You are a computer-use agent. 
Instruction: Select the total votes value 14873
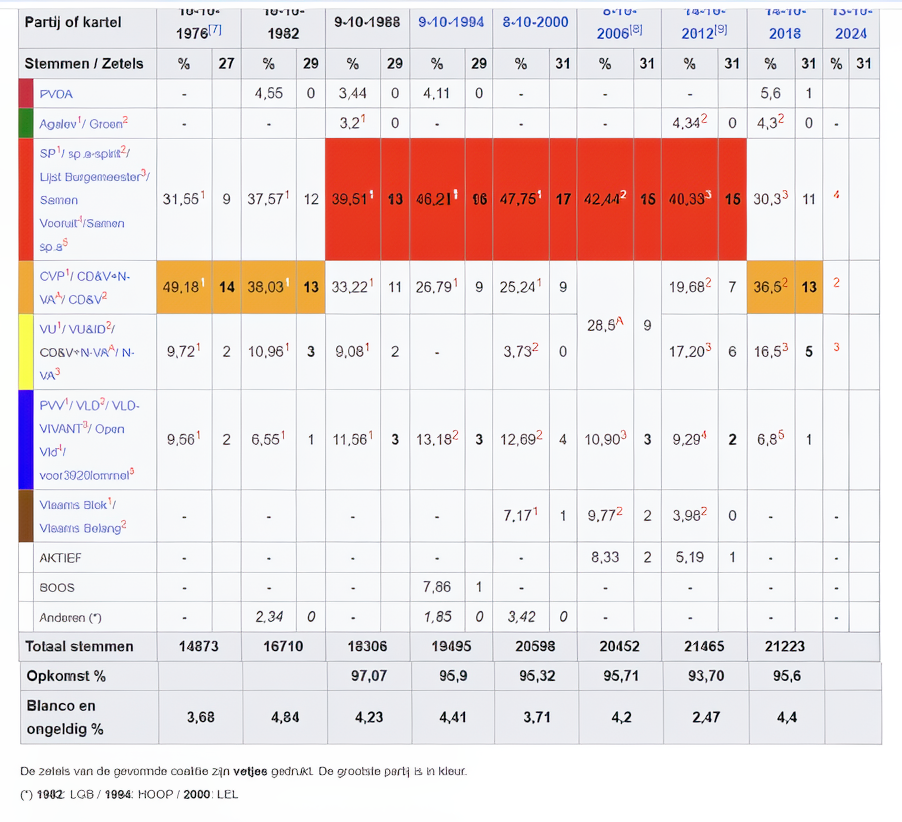click(199, 647)
